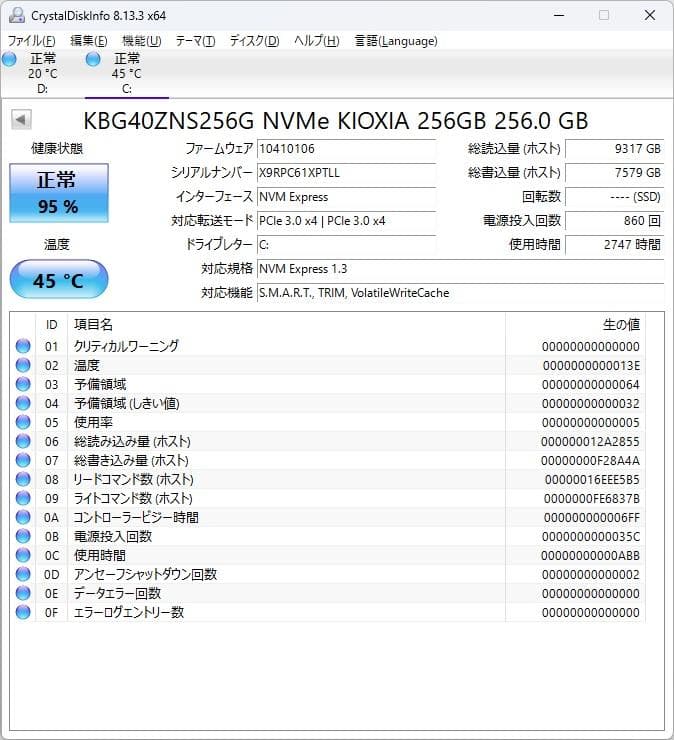Click status icon for 0A コントローラービジー時間
Image resolution: width=674 pixels, height=740 pixels.
23,517
